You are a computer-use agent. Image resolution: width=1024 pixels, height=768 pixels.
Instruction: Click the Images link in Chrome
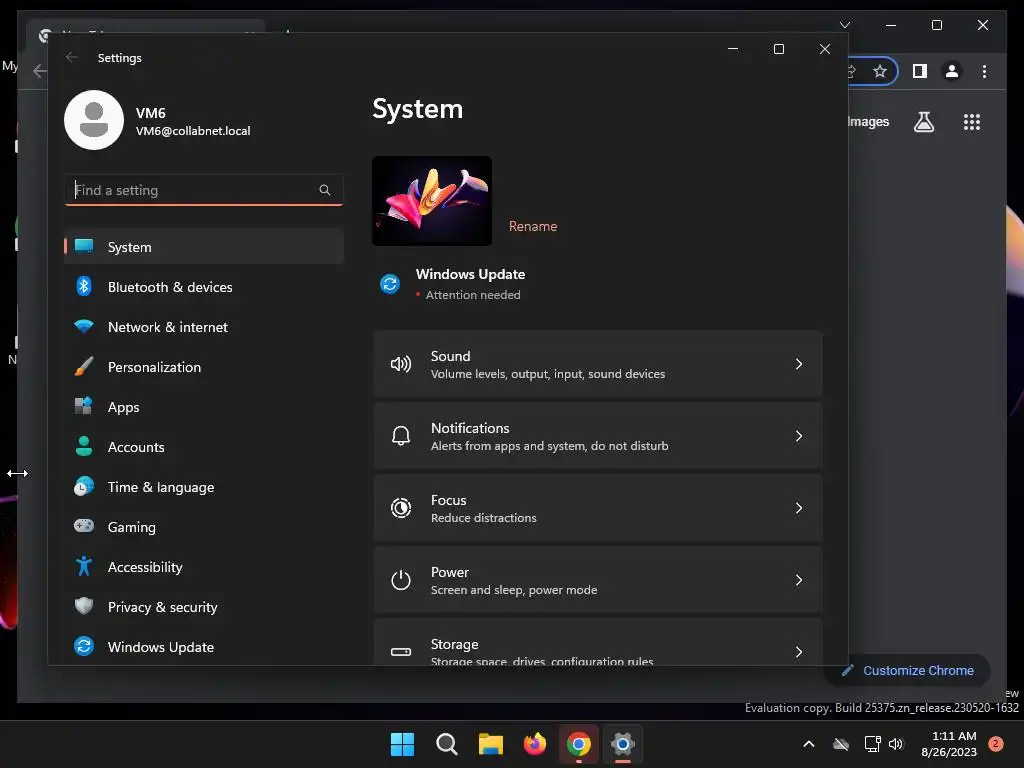869,122
